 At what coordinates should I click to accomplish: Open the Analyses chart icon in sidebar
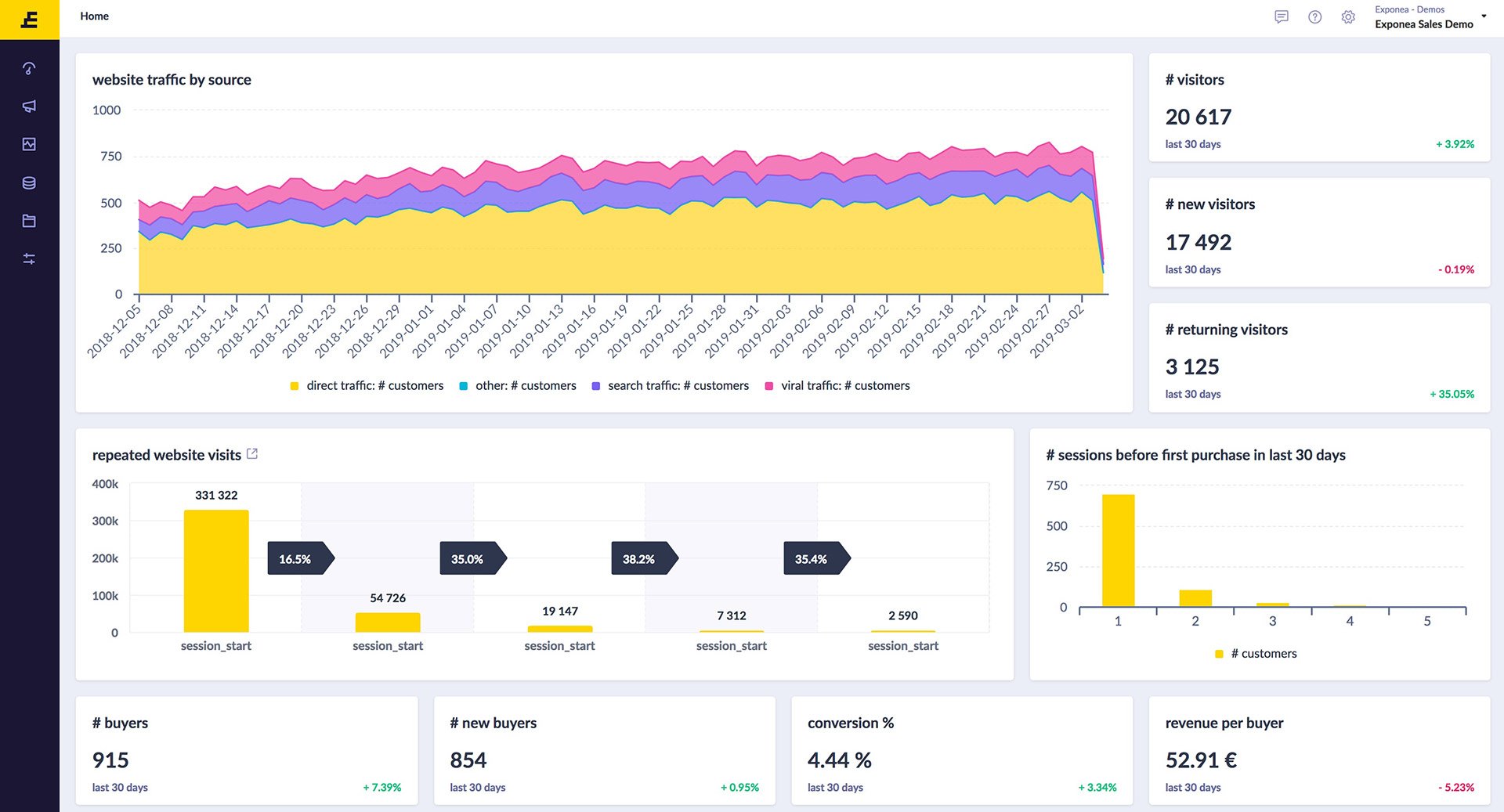[29, 144]
